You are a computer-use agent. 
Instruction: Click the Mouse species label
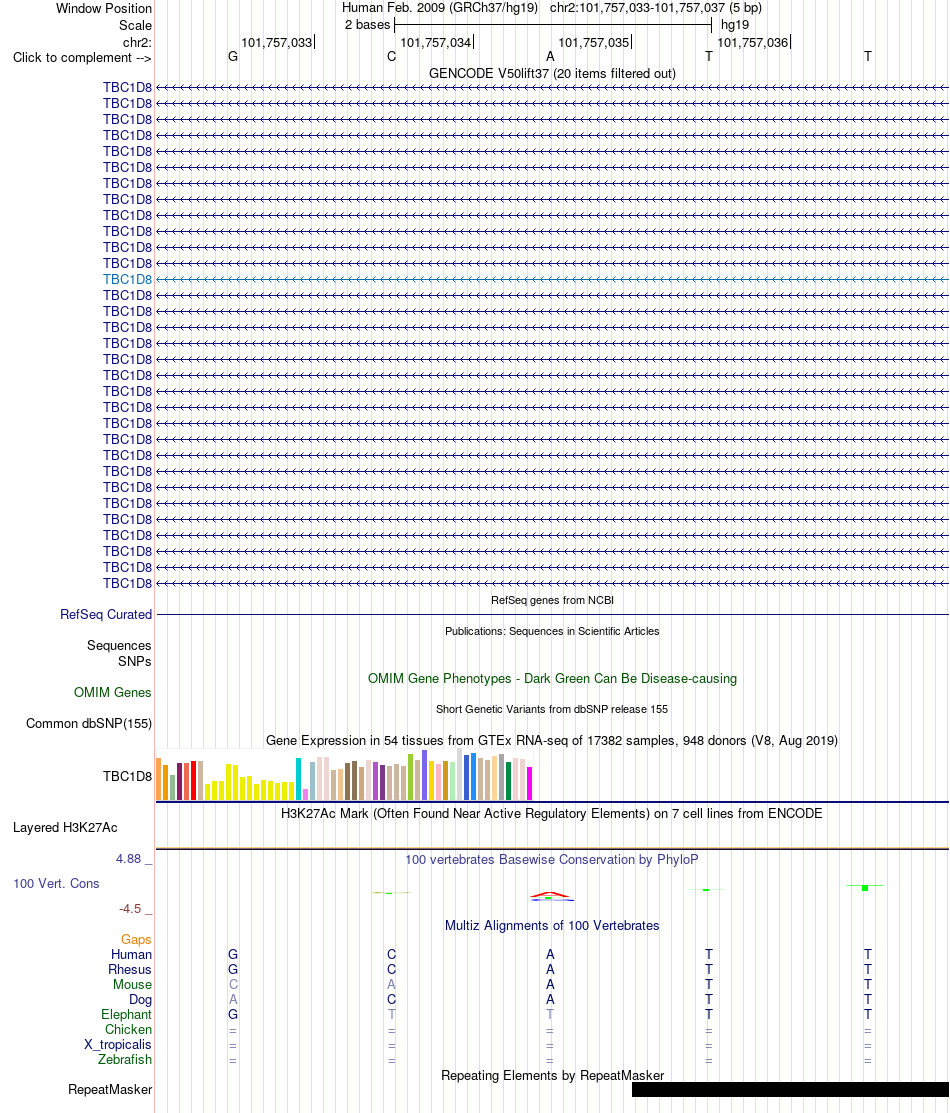tap(132, 984)
